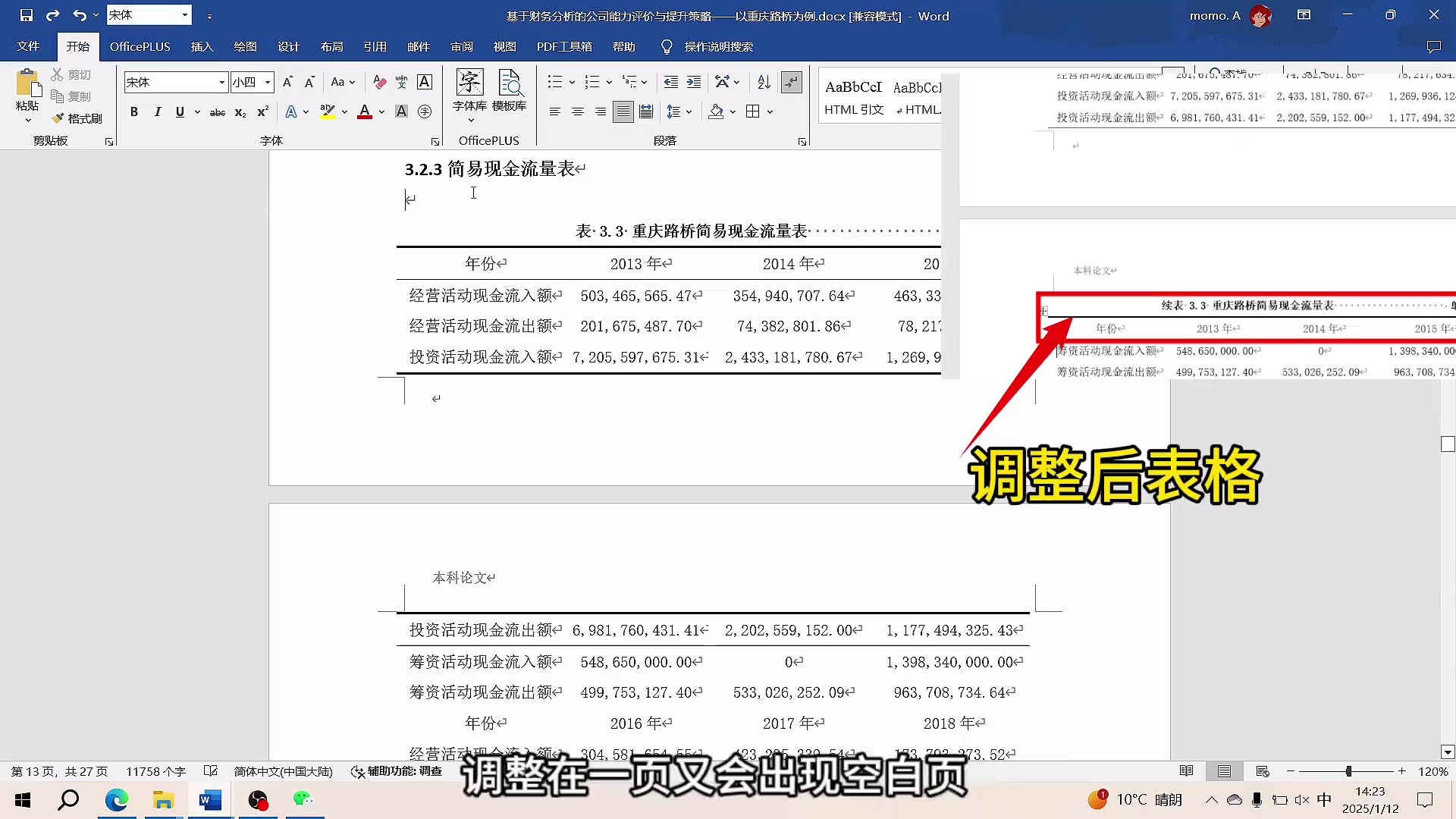
Task: Click the Format Painter button
Action: point(77,118)
